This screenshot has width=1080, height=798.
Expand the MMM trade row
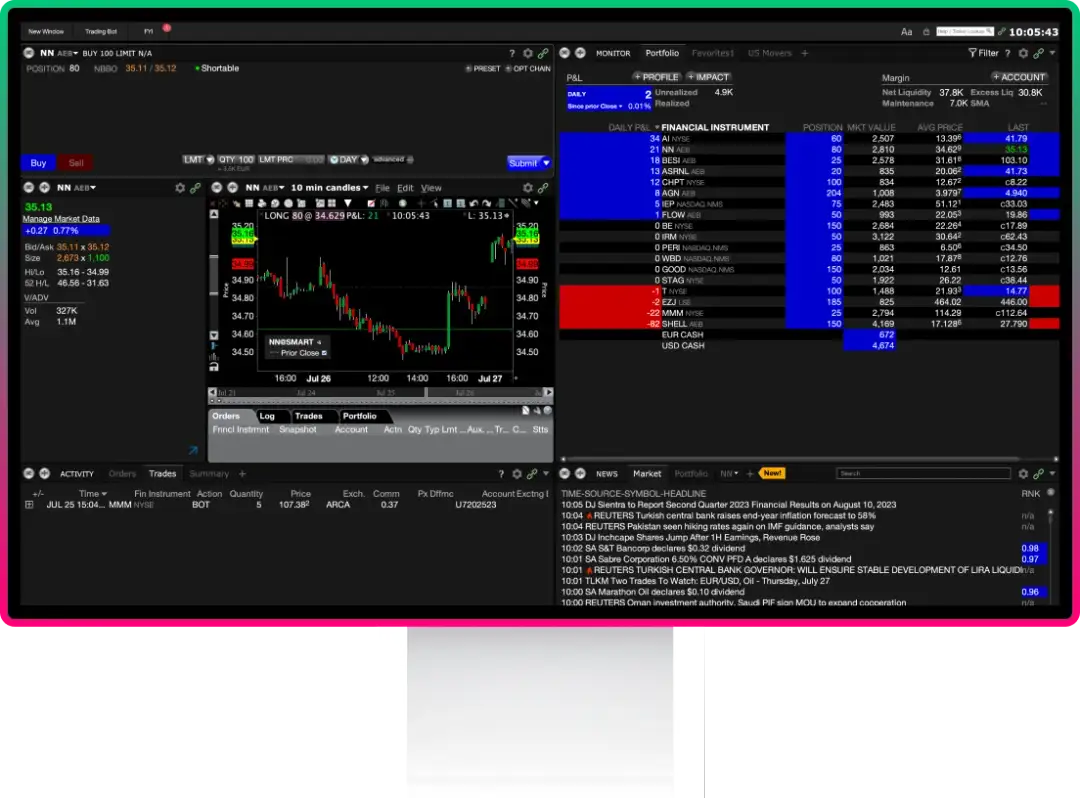(x=29, y=505)
